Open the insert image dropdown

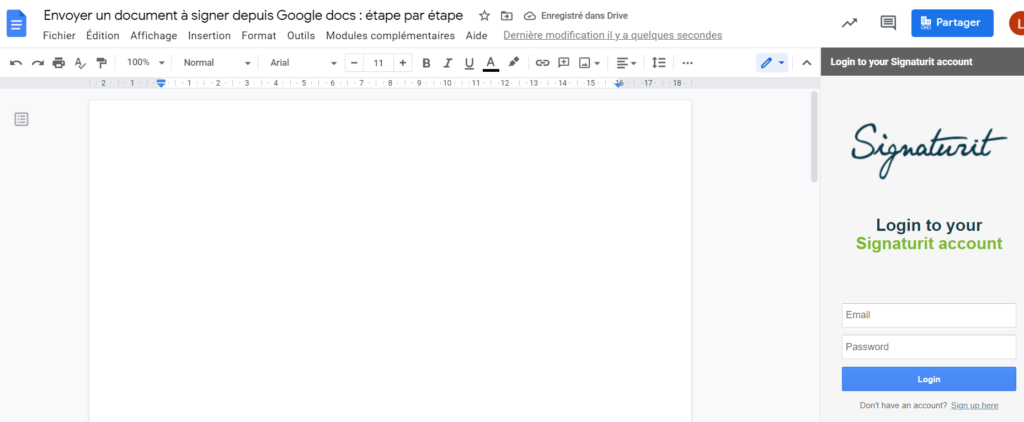click(590, 63)
